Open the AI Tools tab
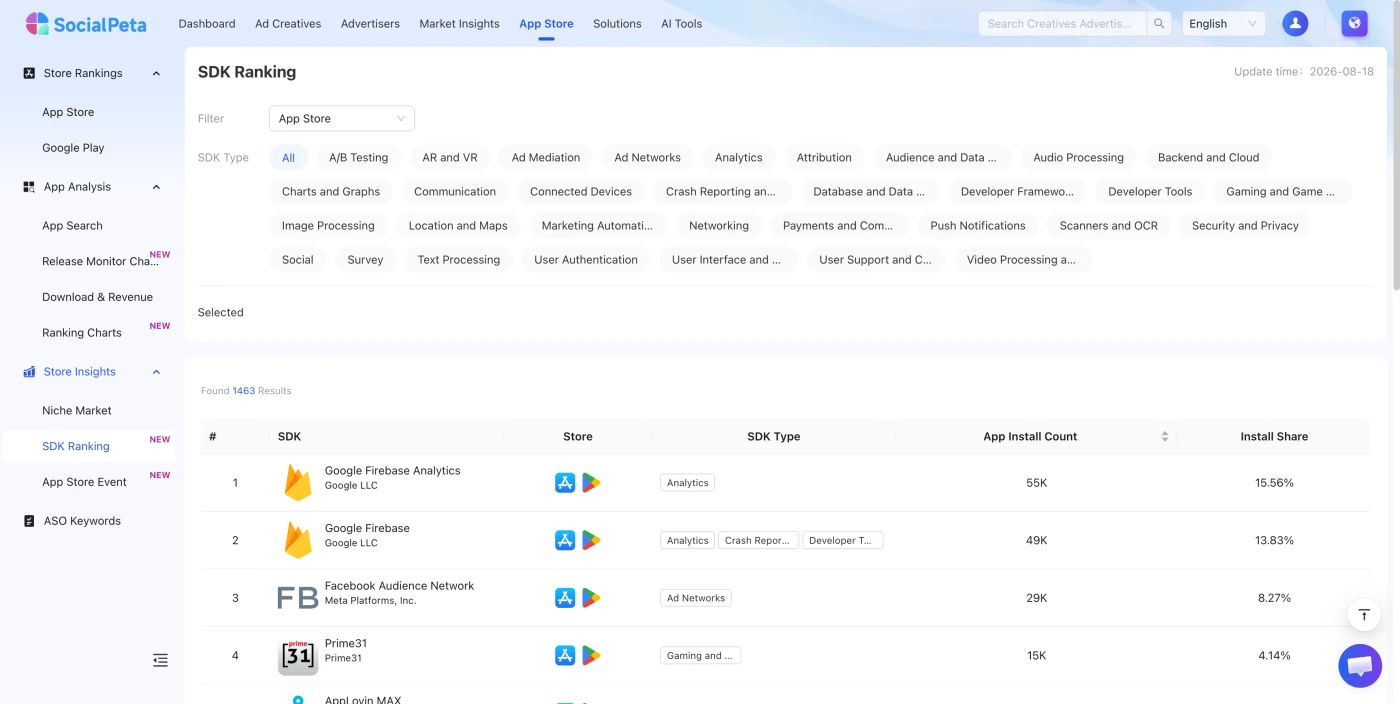Viewport: 1400px width, 704px height. [x=682, y=24]
